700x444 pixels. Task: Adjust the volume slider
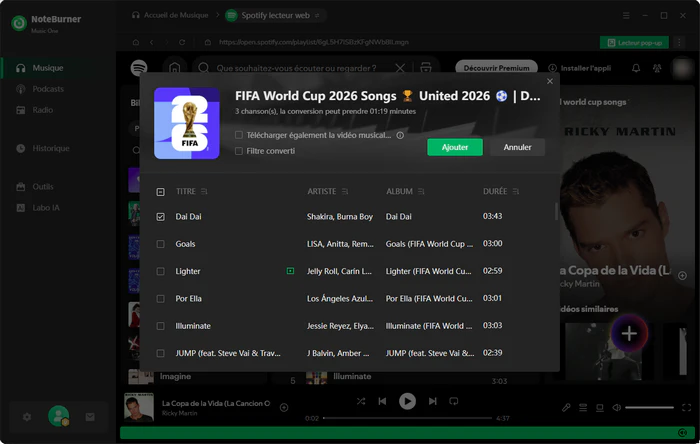tap(649, 407)
